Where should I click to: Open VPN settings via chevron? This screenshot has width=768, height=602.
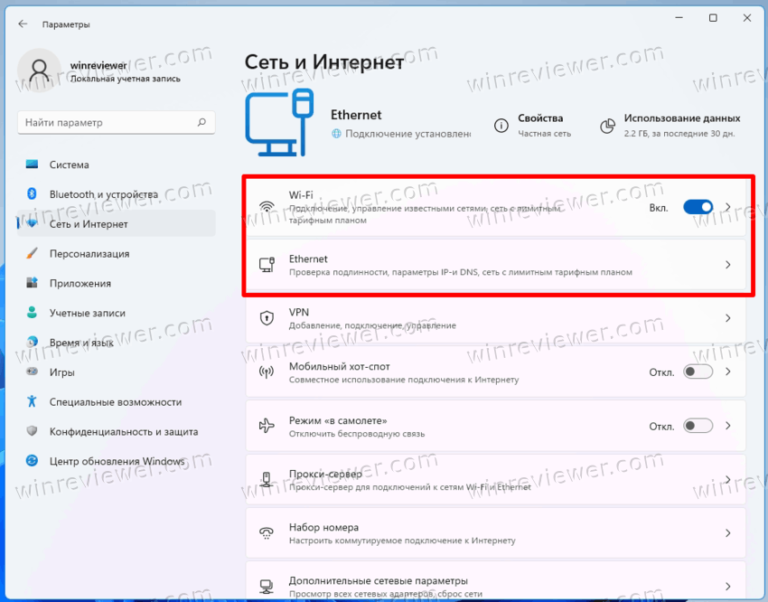pyautogui.click(x=727, y=318)
